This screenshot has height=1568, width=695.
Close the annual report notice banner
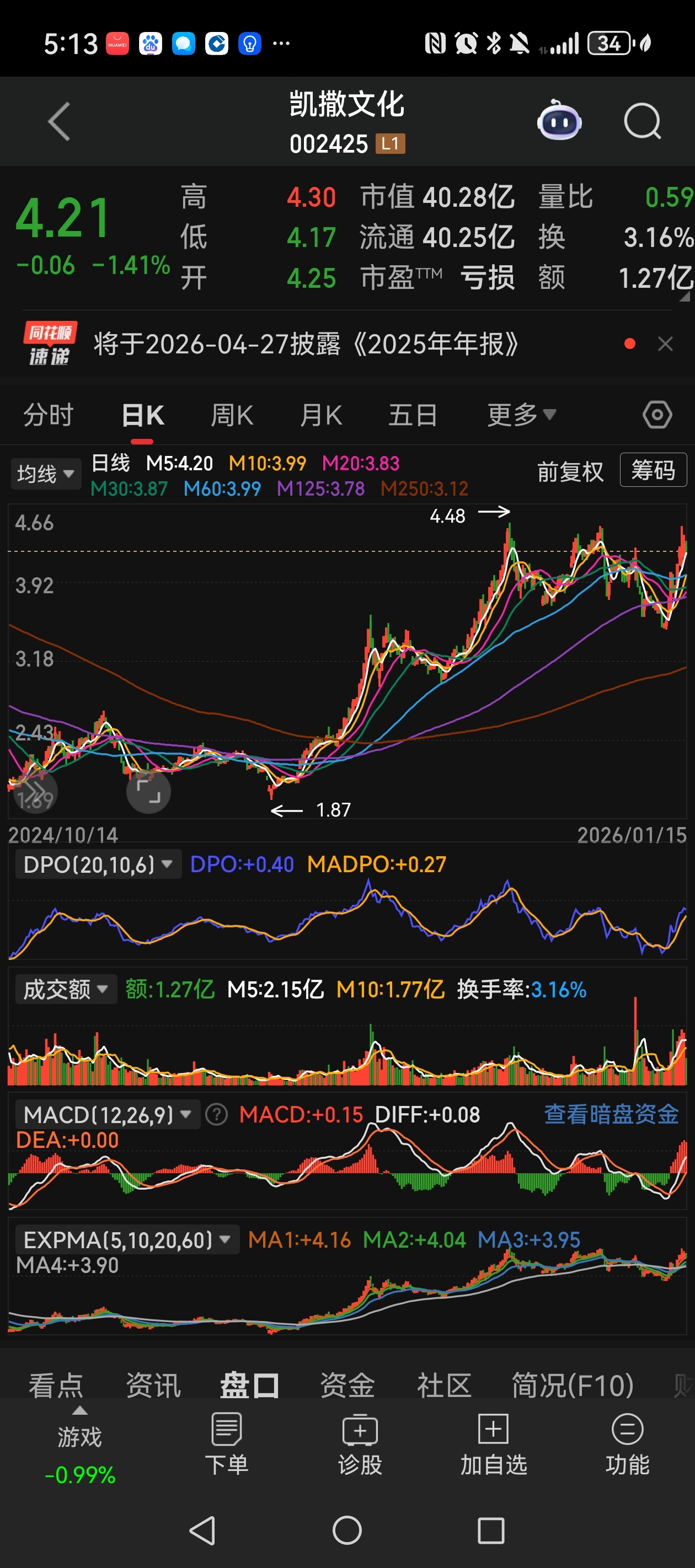665,344
